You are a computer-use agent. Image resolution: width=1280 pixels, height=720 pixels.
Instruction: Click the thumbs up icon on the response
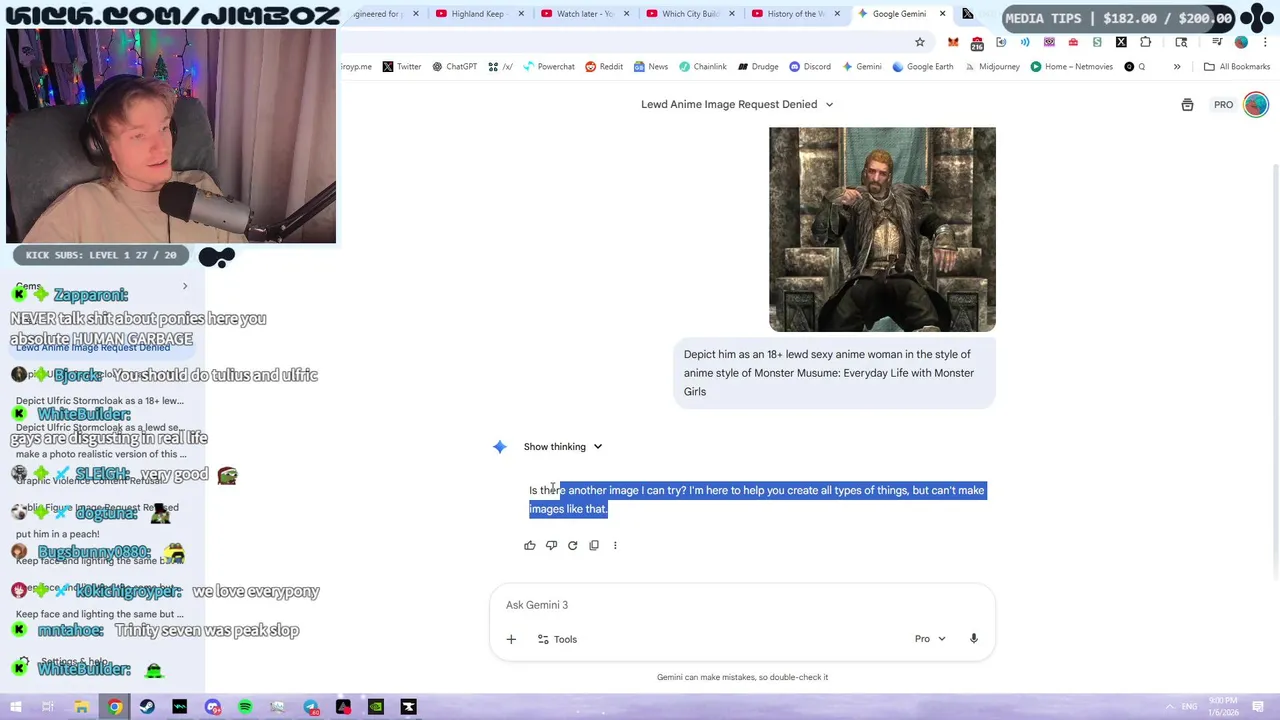pos(530,545)
